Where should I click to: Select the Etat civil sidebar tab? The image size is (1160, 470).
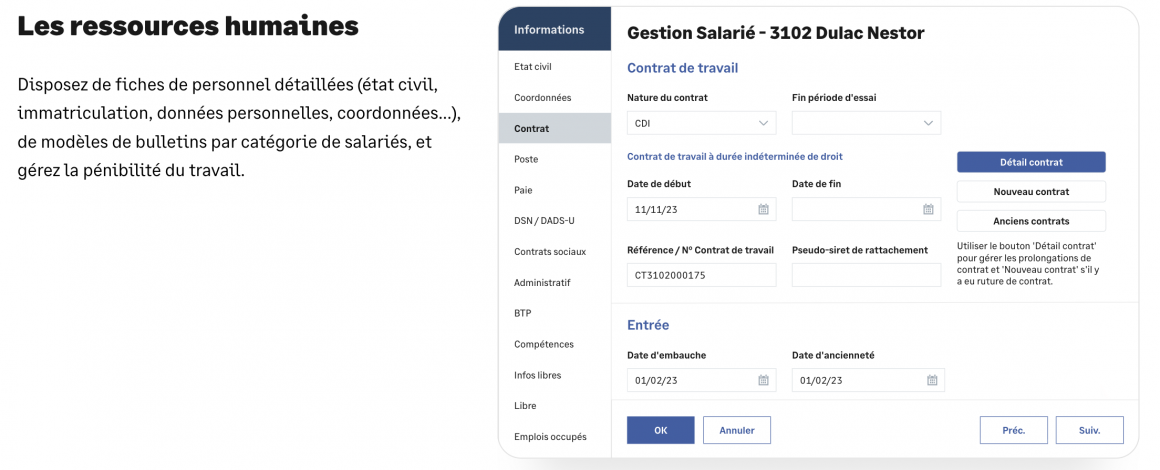click(x=533, y=67)
